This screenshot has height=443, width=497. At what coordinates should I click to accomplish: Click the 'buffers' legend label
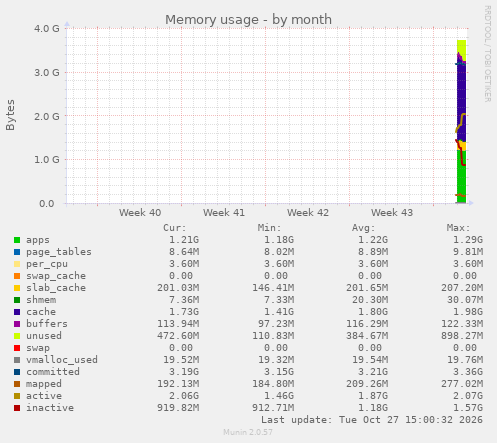tap(47, 324)
